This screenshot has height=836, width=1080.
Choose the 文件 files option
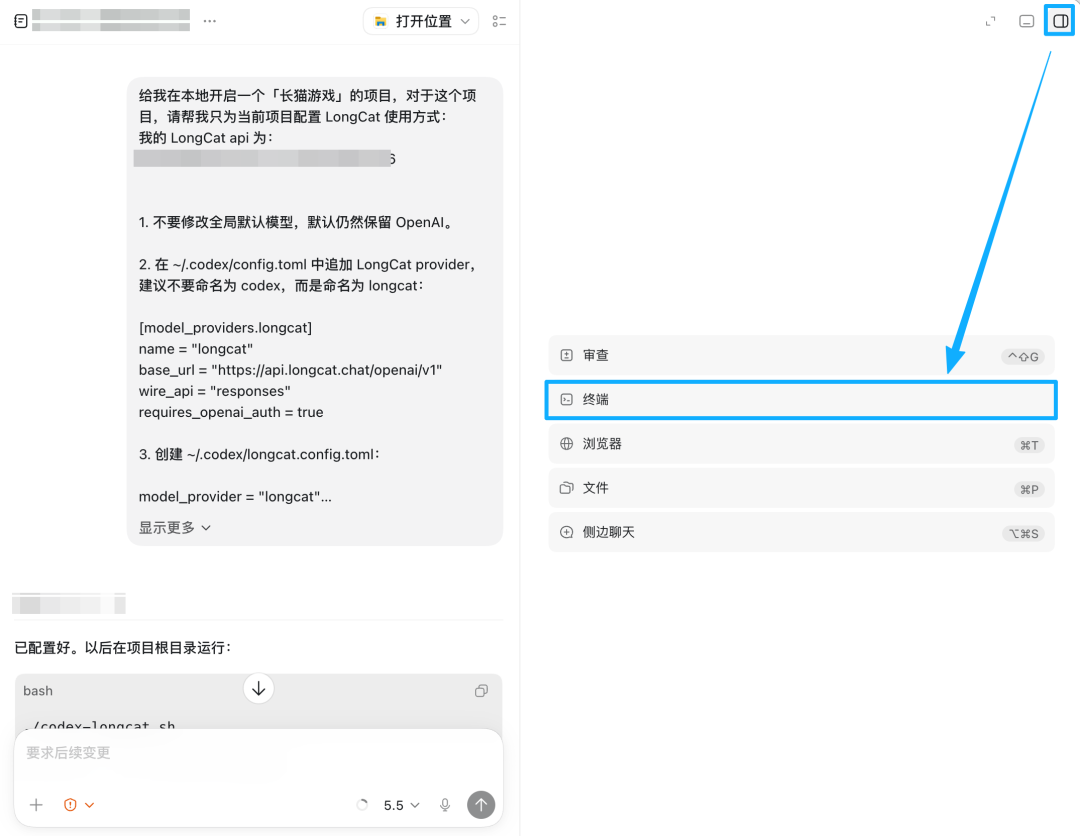[x=801, y=488]
